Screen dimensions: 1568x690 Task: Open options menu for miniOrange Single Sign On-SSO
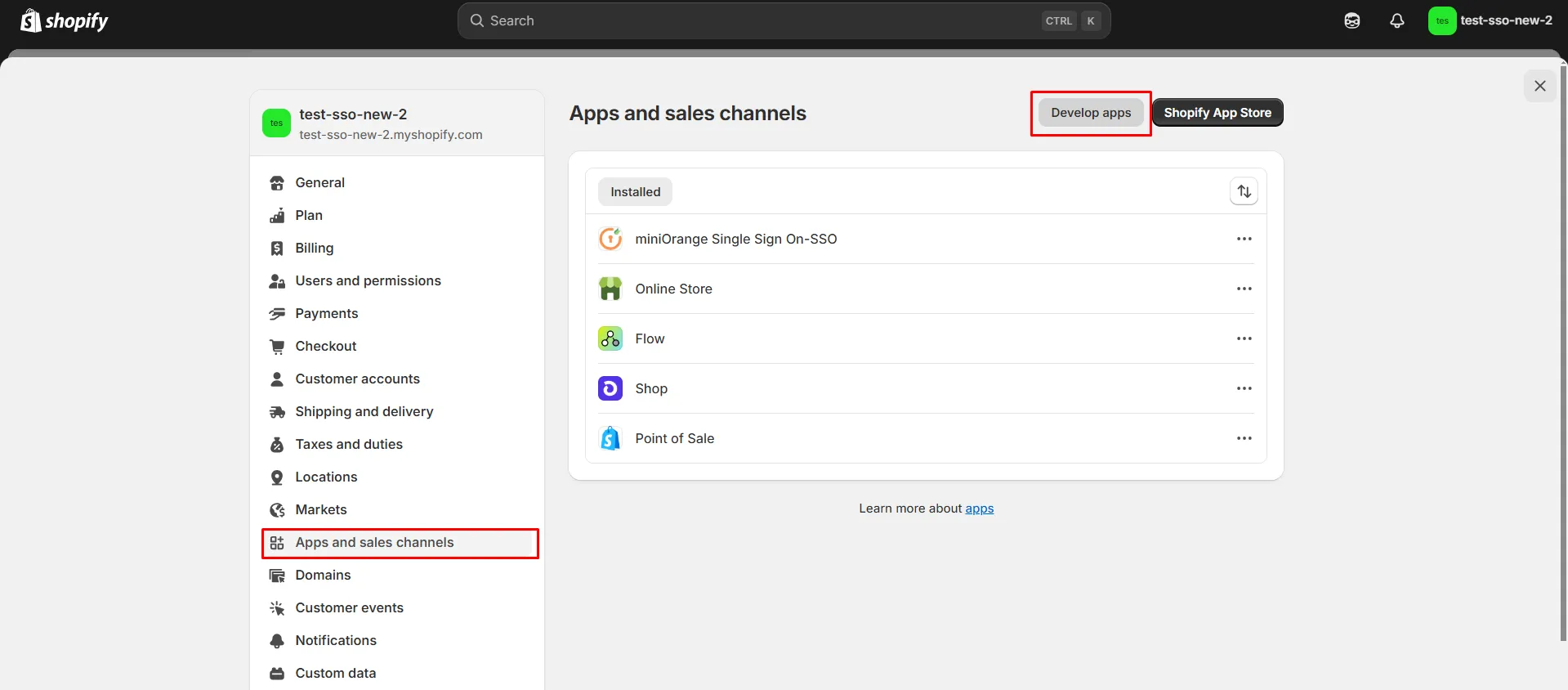tap(1244, 239)
